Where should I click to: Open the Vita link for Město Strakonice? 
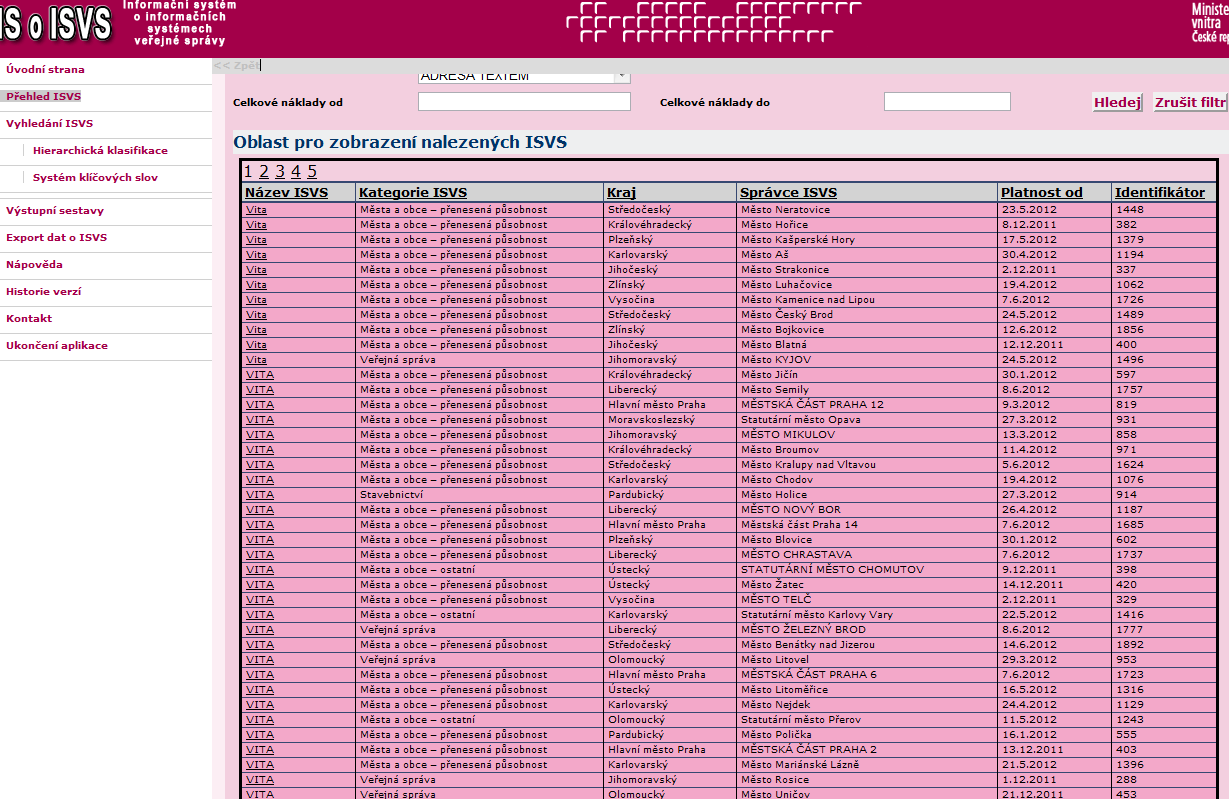coord(256,270)
